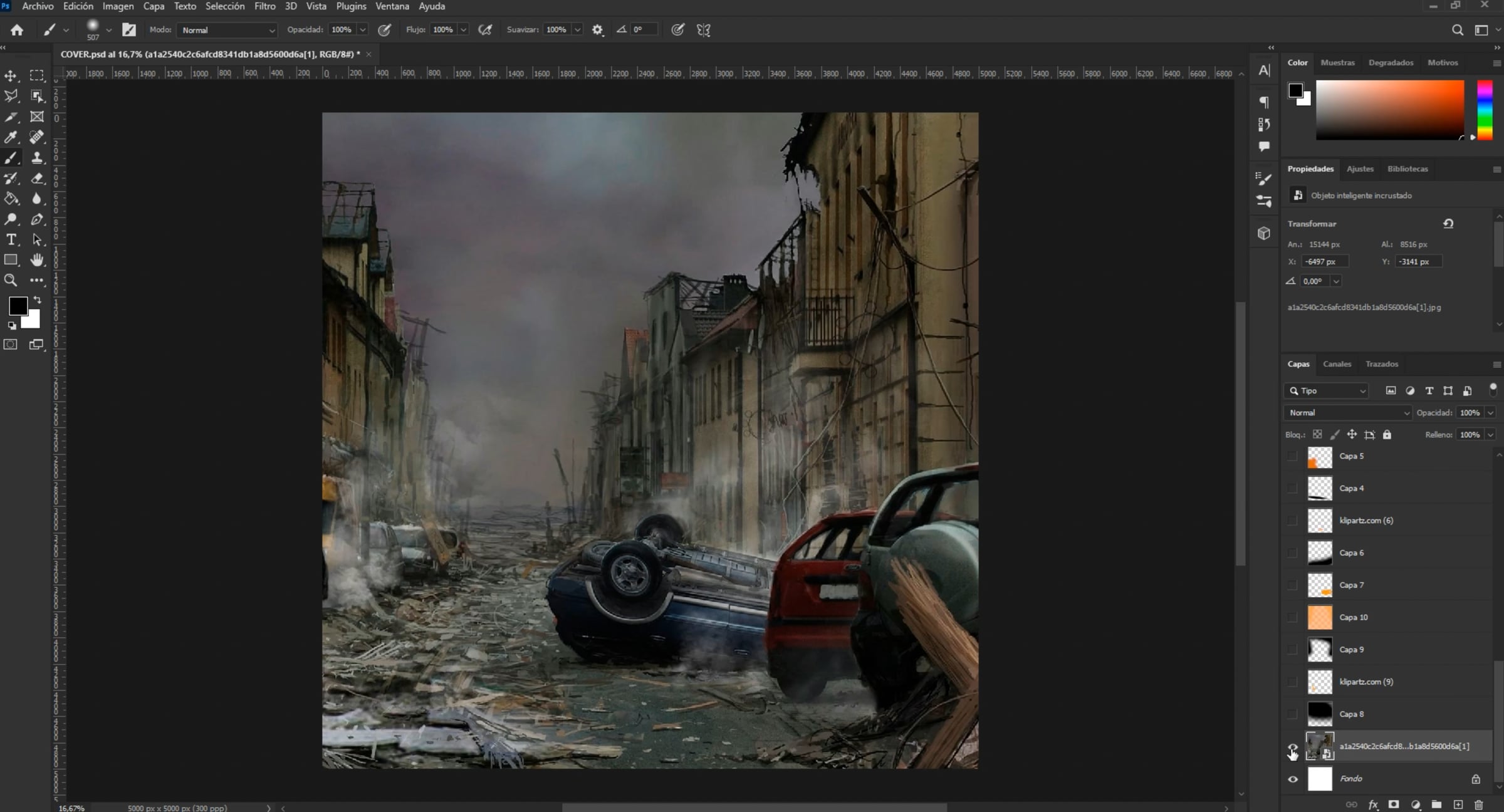Screen dimensions: 1504x812
Task: Click the new layer icon
Action: pos(1458,804)
